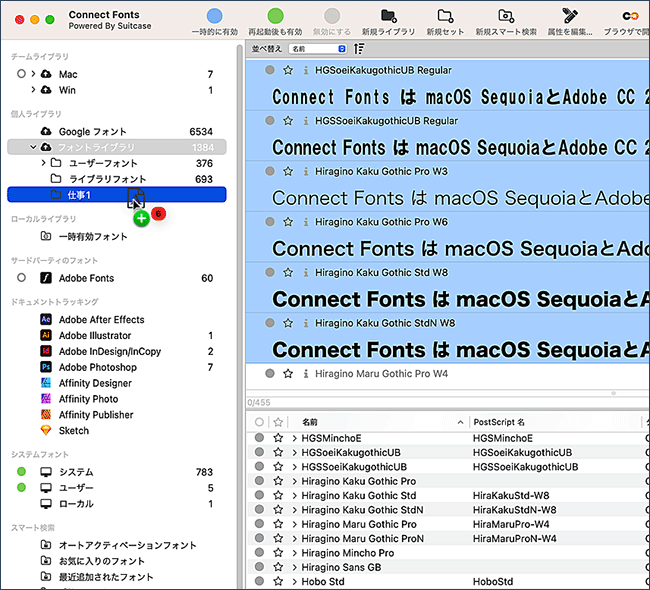This screenshot has height=590, width=650.
Task: Toggle activation circle for Adobe Fonts
Action: point(21,278)
